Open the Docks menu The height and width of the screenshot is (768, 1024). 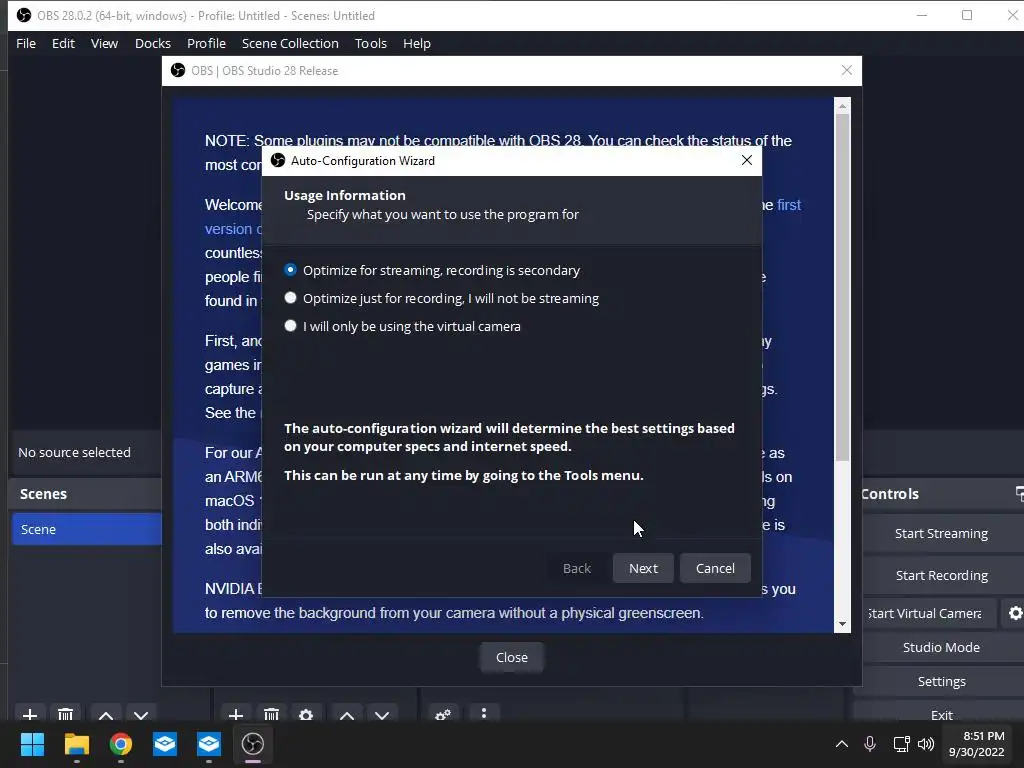tap(153, 43)
